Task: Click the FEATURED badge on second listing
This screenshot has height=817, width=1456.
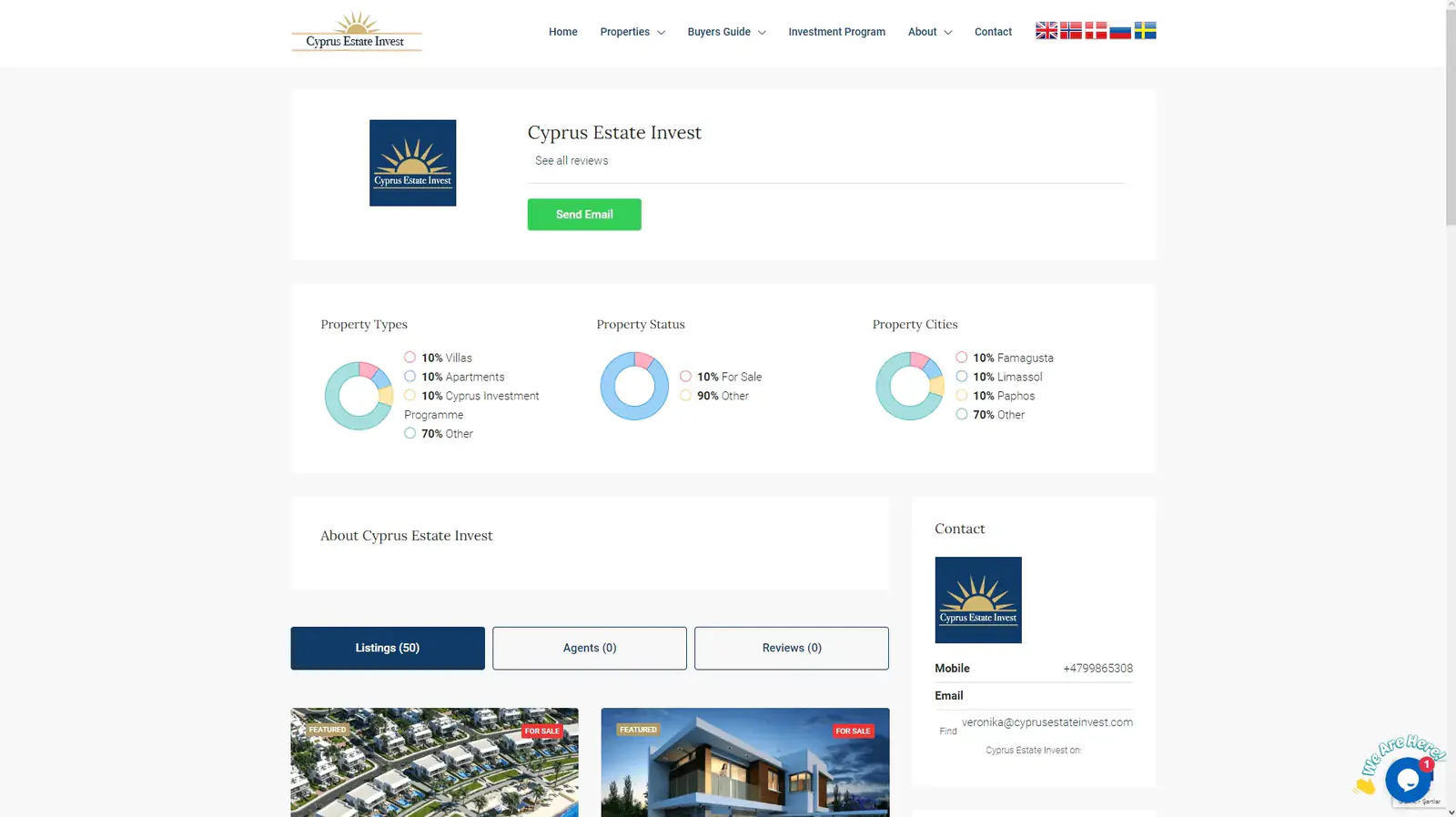Action: point(638,730)
